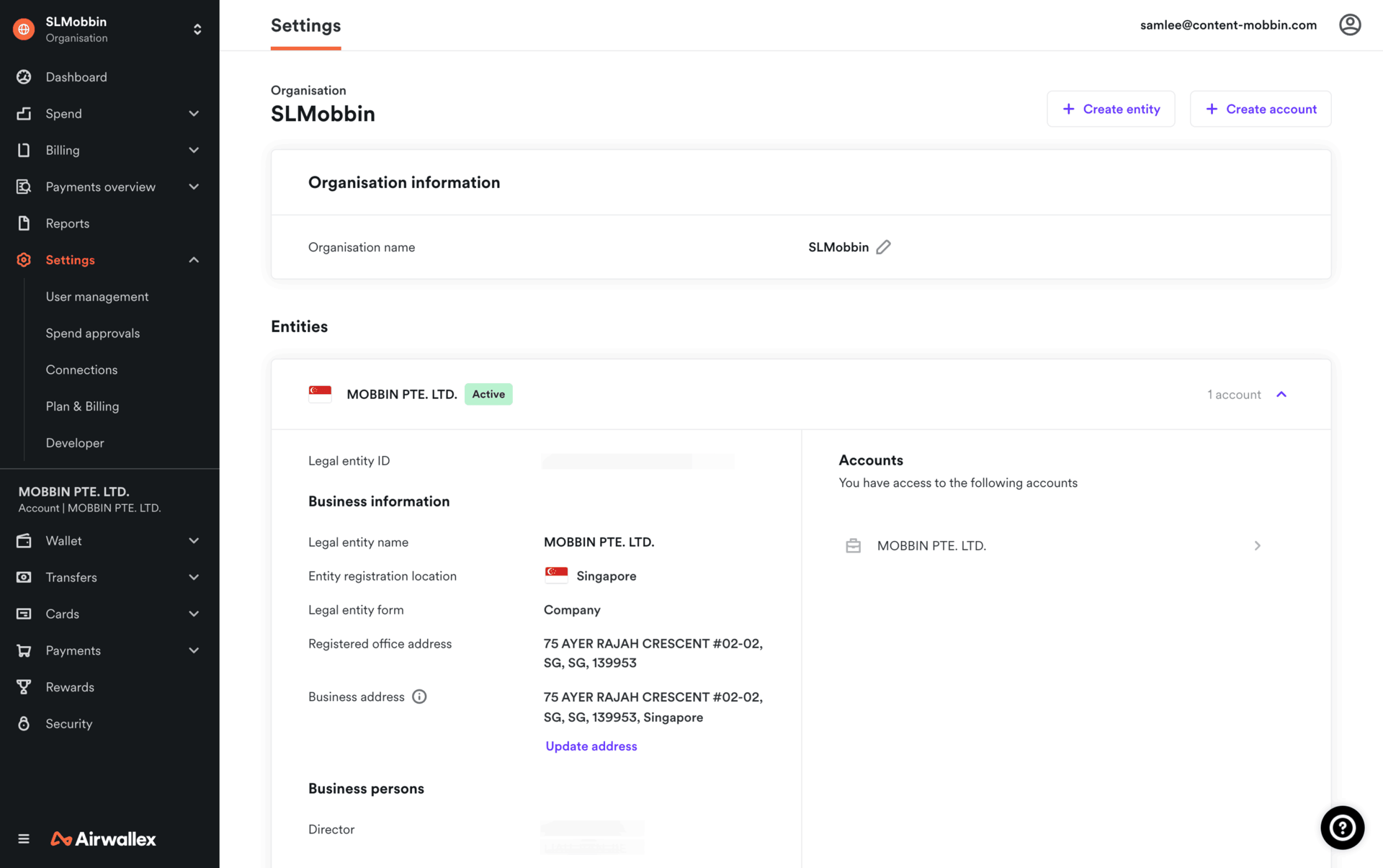Open Developer settings
The height and width of the screenshot is (868, 1383).
pos(75,443)
